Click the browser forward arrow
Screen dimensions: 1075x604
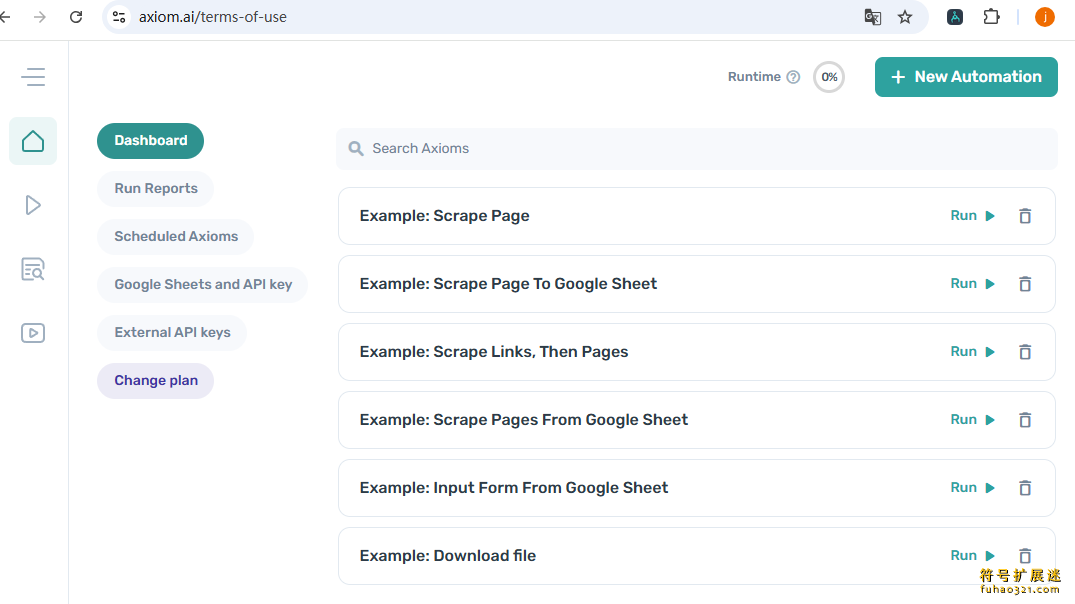(x=40, y=17)
